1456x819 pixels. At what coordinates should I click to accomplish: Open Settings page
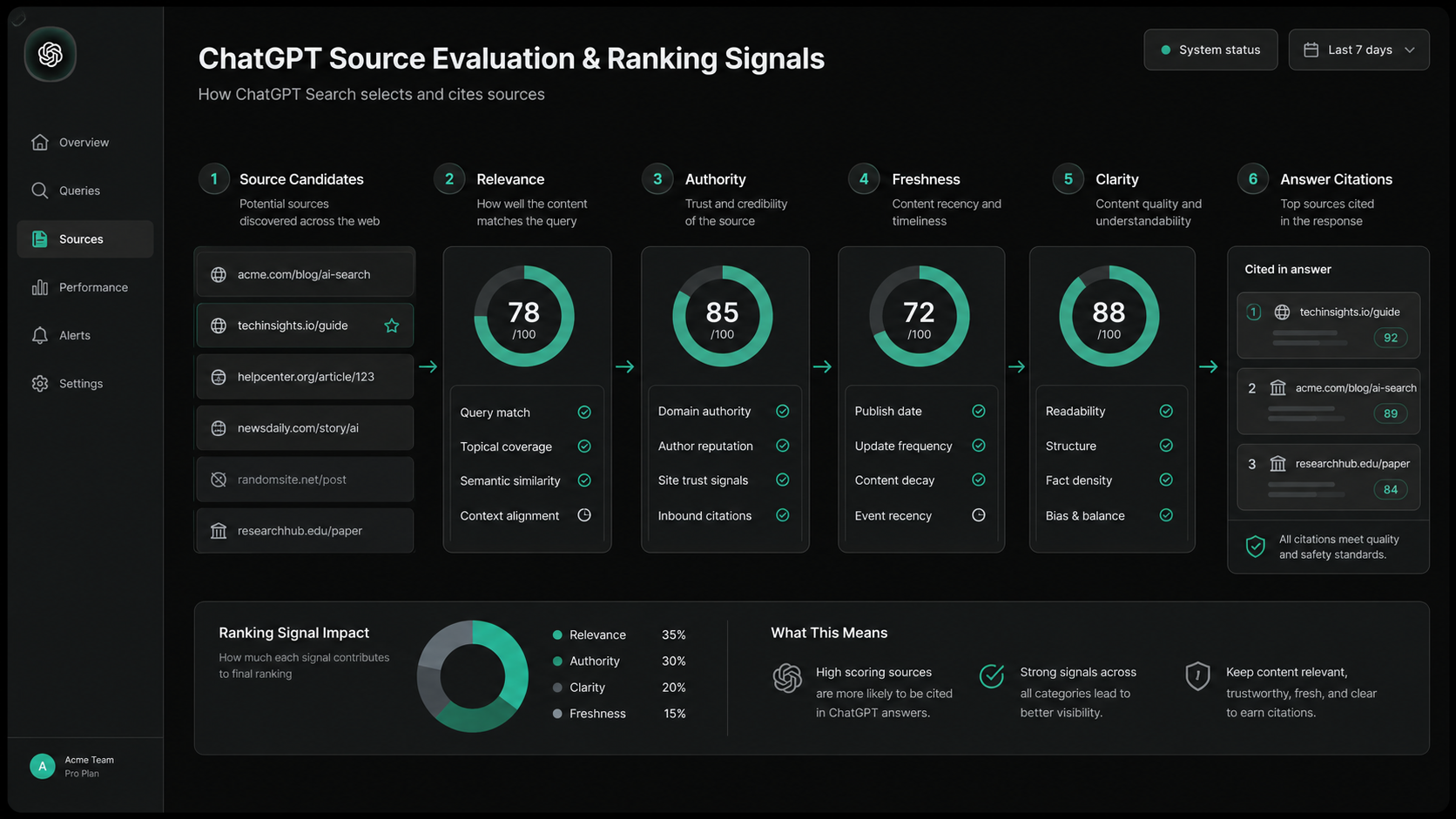coord(84,383)
